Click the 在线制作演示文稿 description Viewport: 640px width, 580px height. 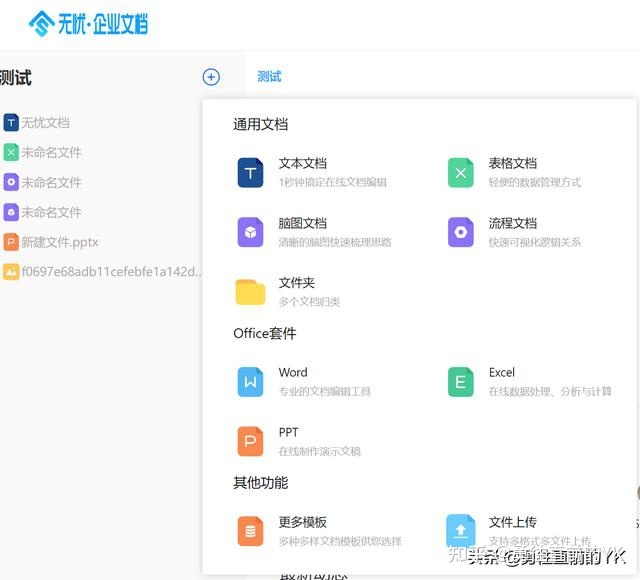click(x=320, y=451)
